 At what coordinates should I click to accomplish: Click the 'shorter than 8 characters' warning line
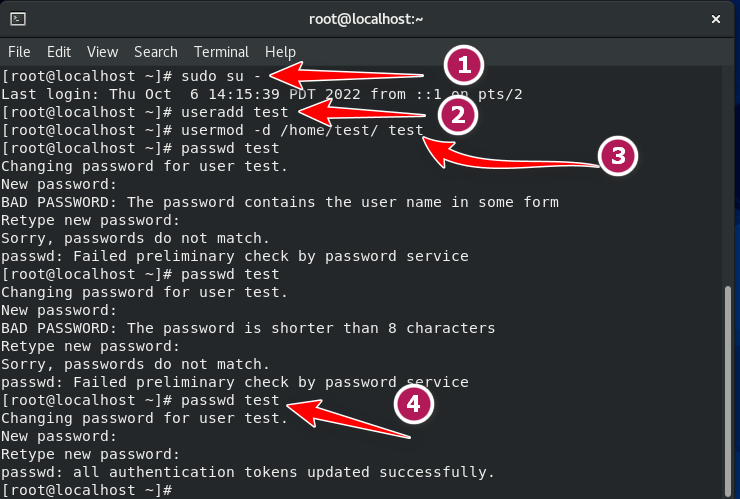tap(248, 328)
